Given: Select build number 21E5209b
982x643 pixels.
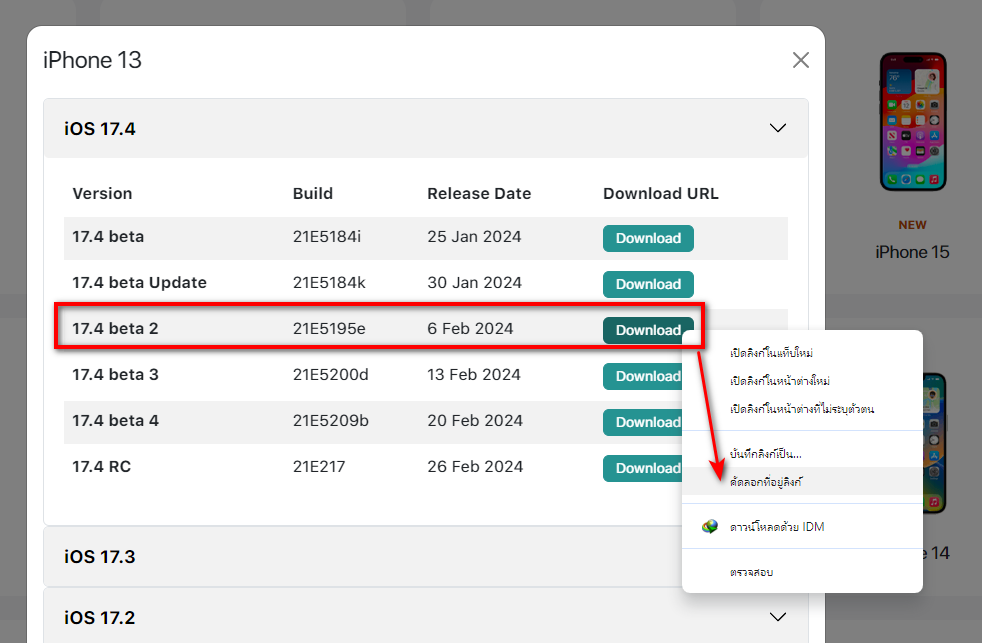Looking at the screenshot, I should point(331,421).
